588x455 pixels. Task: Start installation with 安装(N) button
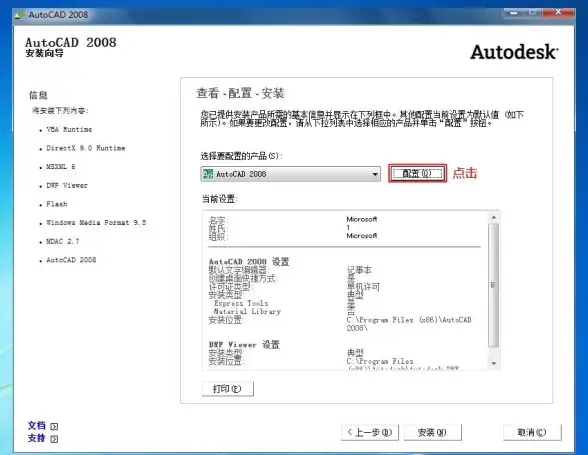point(432,432)
